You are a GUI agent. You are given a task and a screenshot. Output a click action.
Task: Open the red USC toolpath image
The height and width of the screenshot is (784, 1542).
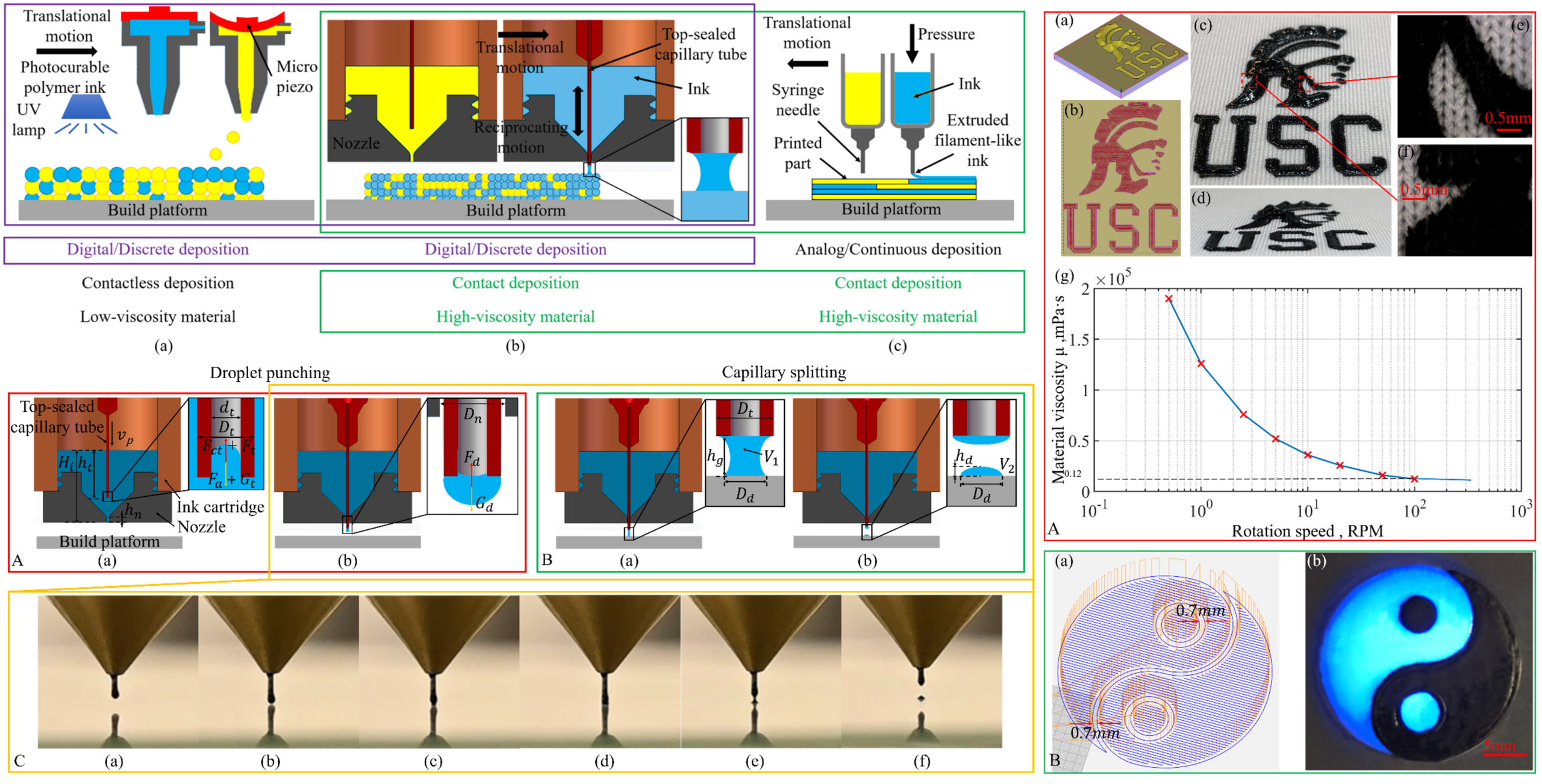(x=1120, y=178)
